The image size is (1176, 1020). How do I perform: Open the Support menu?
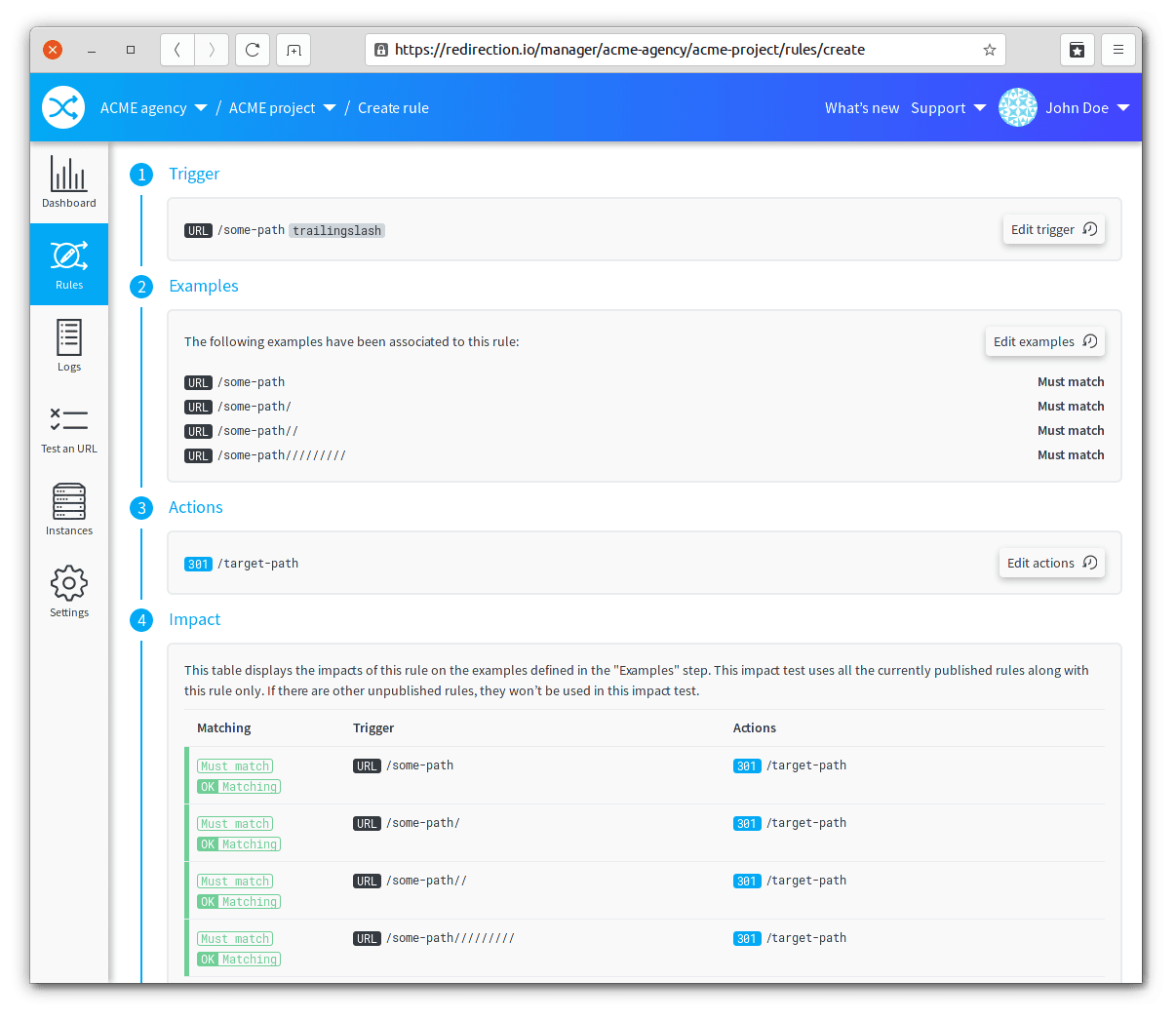coord(947,108)
